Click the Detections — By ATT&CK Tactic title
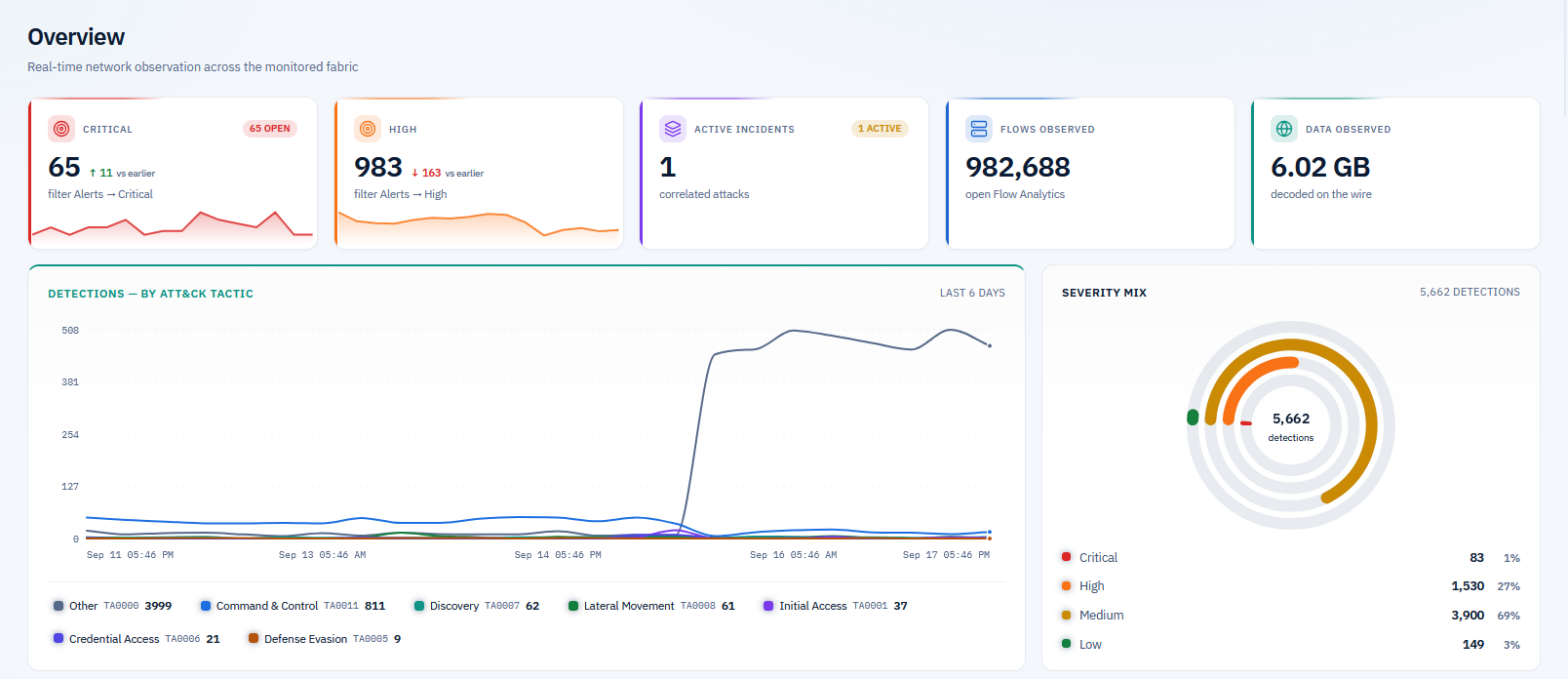1568x679 pixels. click(151, 294)
